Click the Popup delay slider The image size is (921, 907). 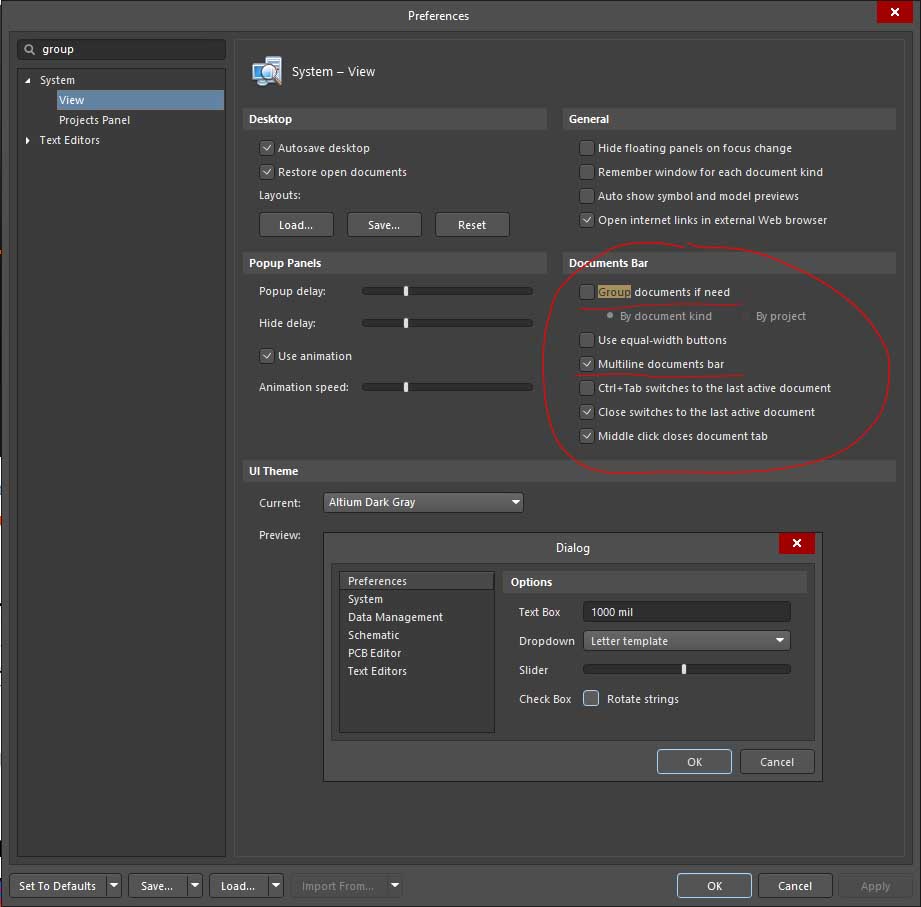[x=447, y=291]
